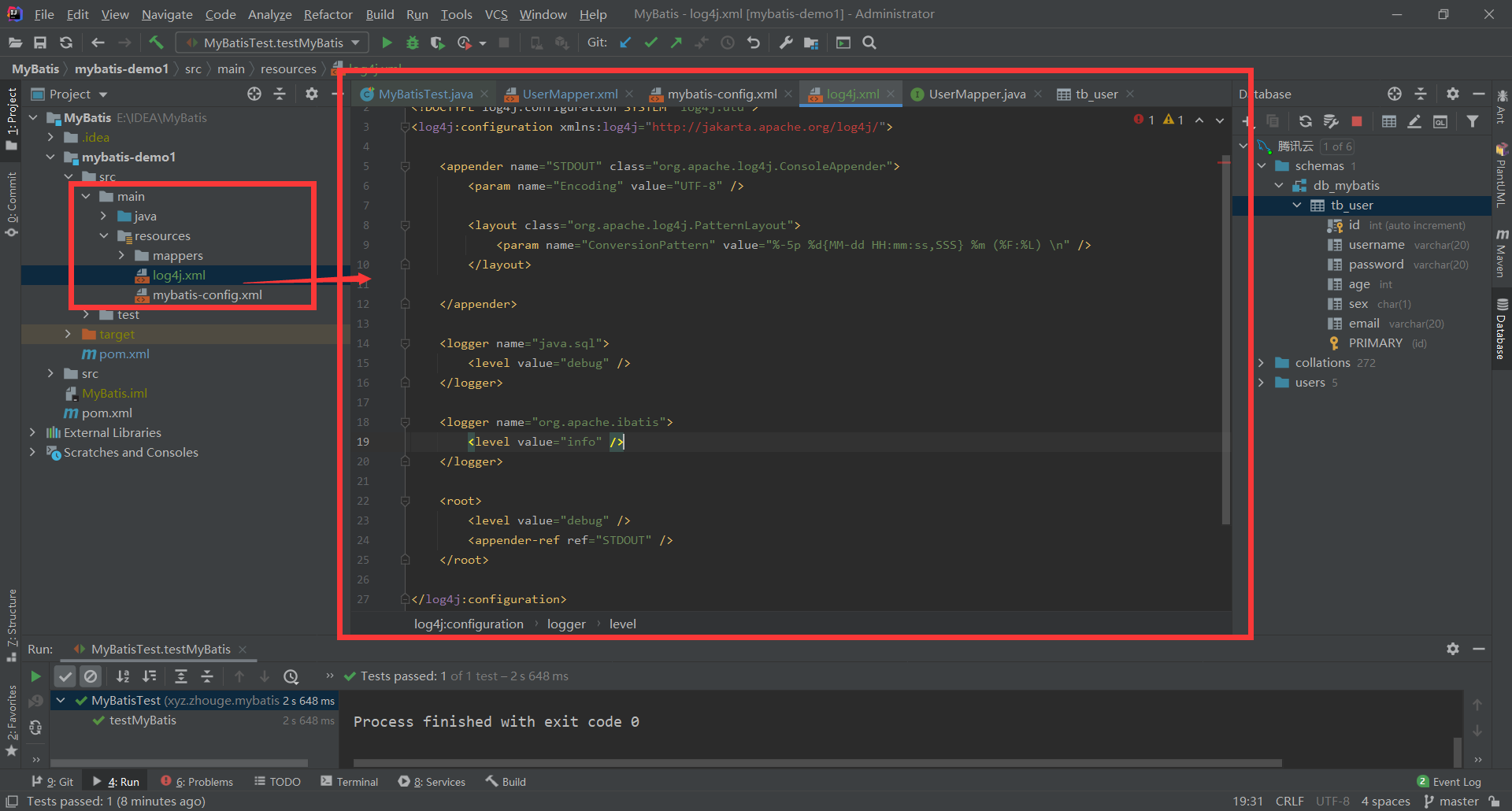1512x811 pixels.
Task: Switch to the MyBatisTest.java editor tab
Action: (x=425, y=94)
